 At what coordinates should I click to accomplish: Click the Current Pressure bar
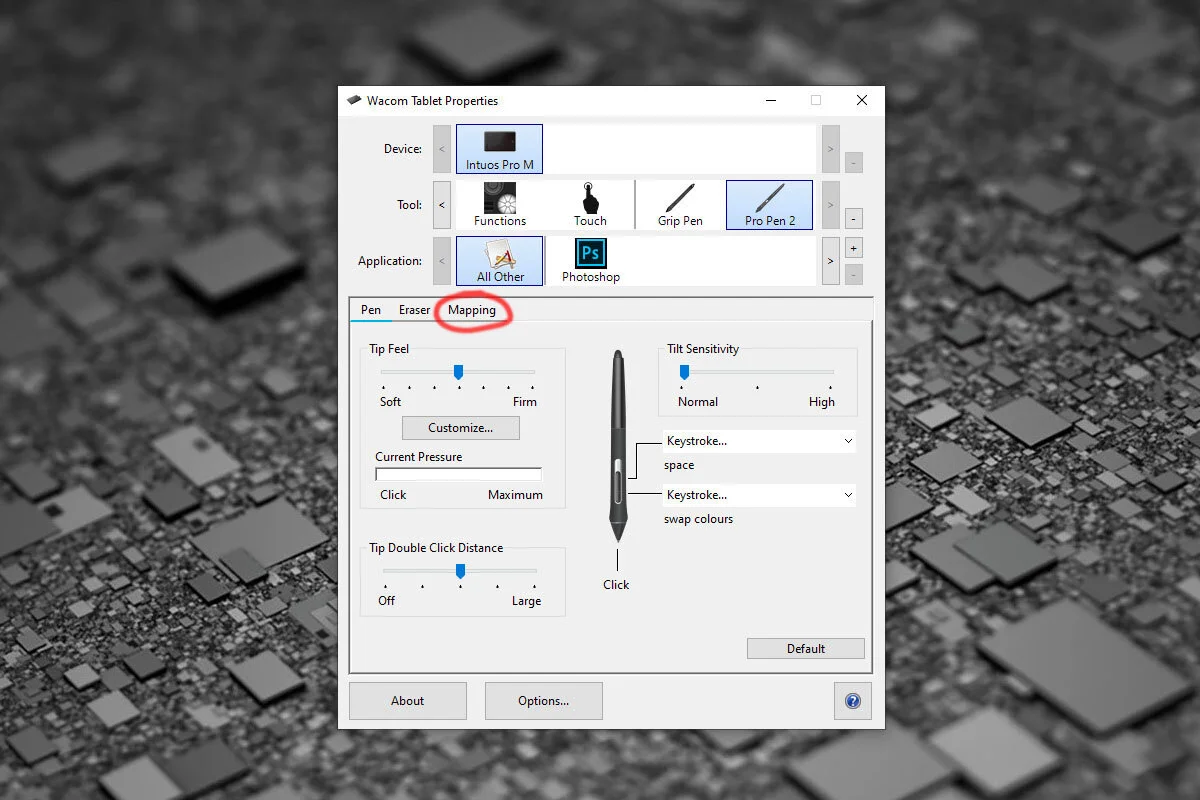click(x=459, y=474)
